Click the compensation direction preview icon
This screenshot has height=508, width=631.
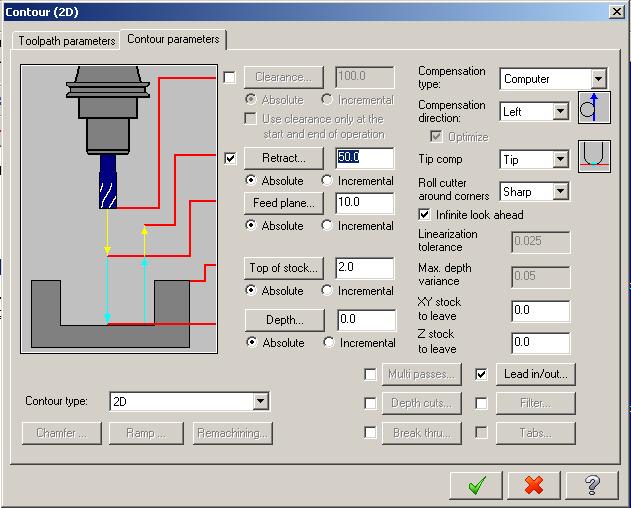(x=594, y=107)
